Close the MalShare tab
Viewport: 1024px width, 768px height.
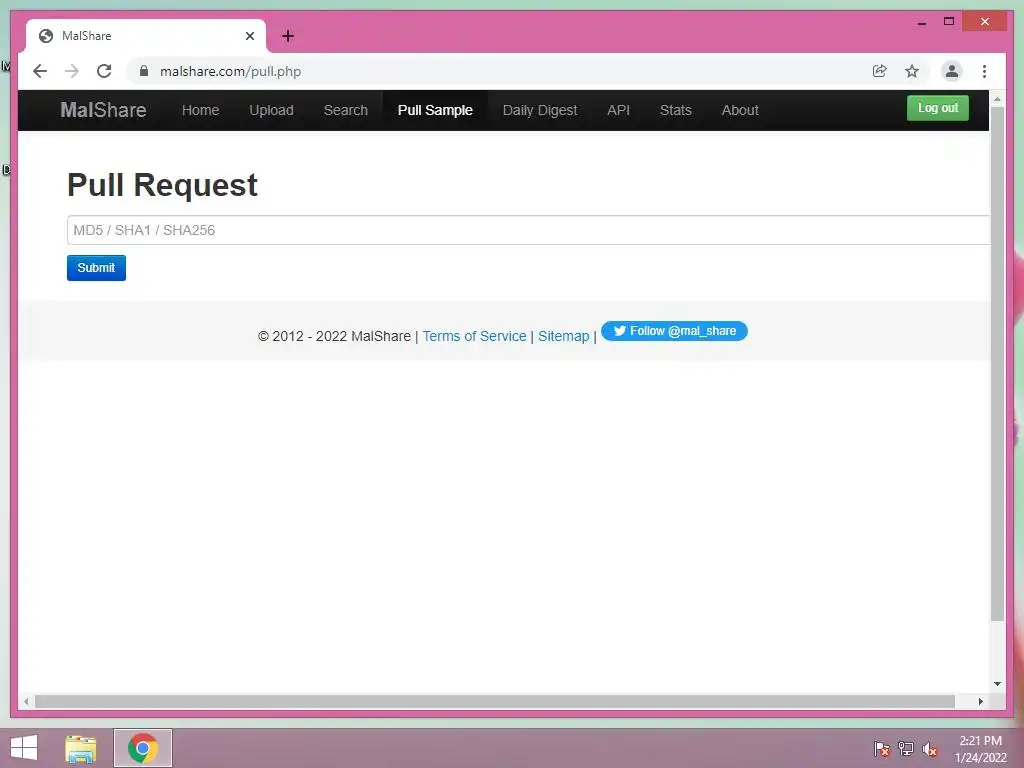[x=249, y=36]
